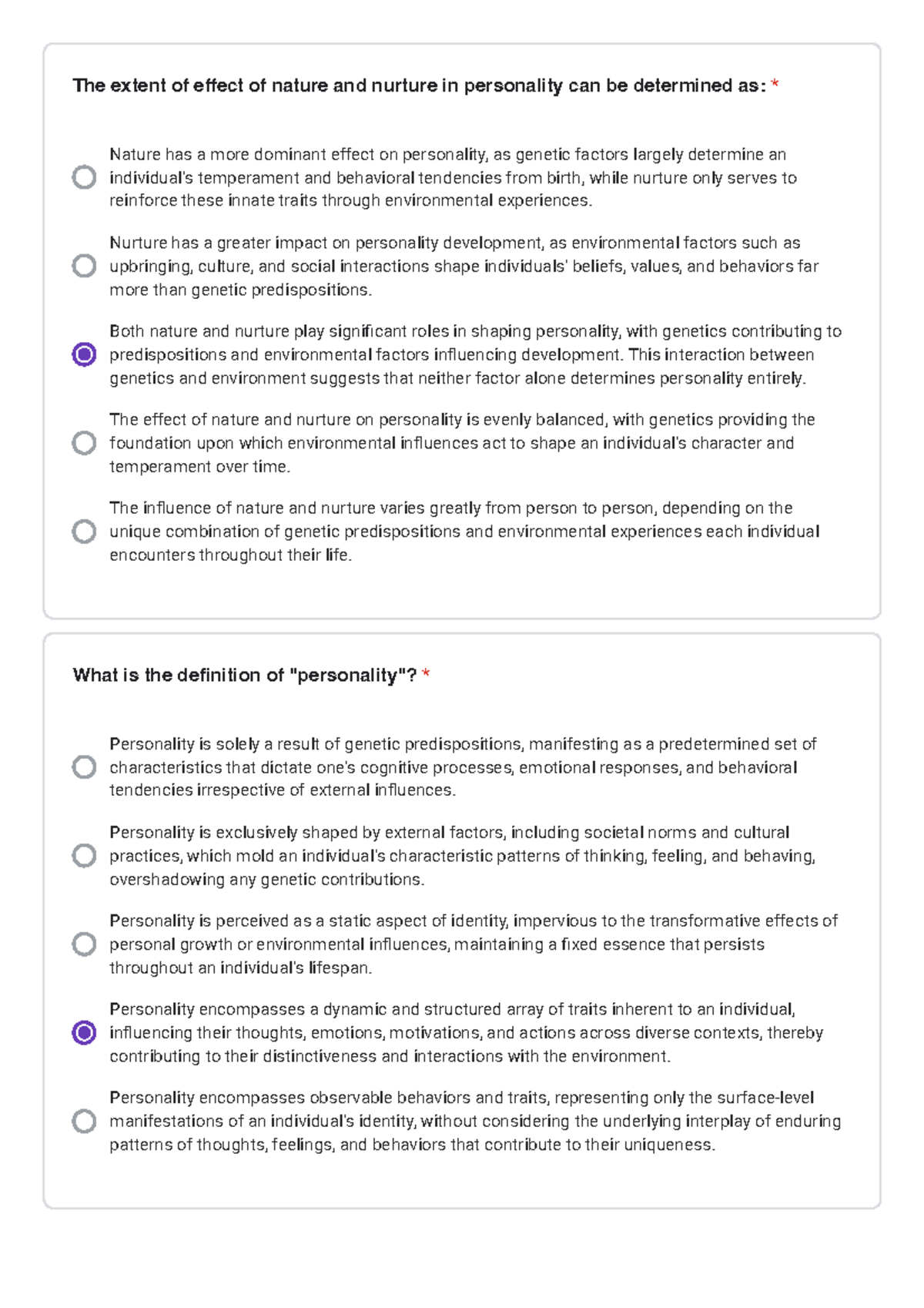
Task: Click inside the first question card
Action: click(462, 593)
